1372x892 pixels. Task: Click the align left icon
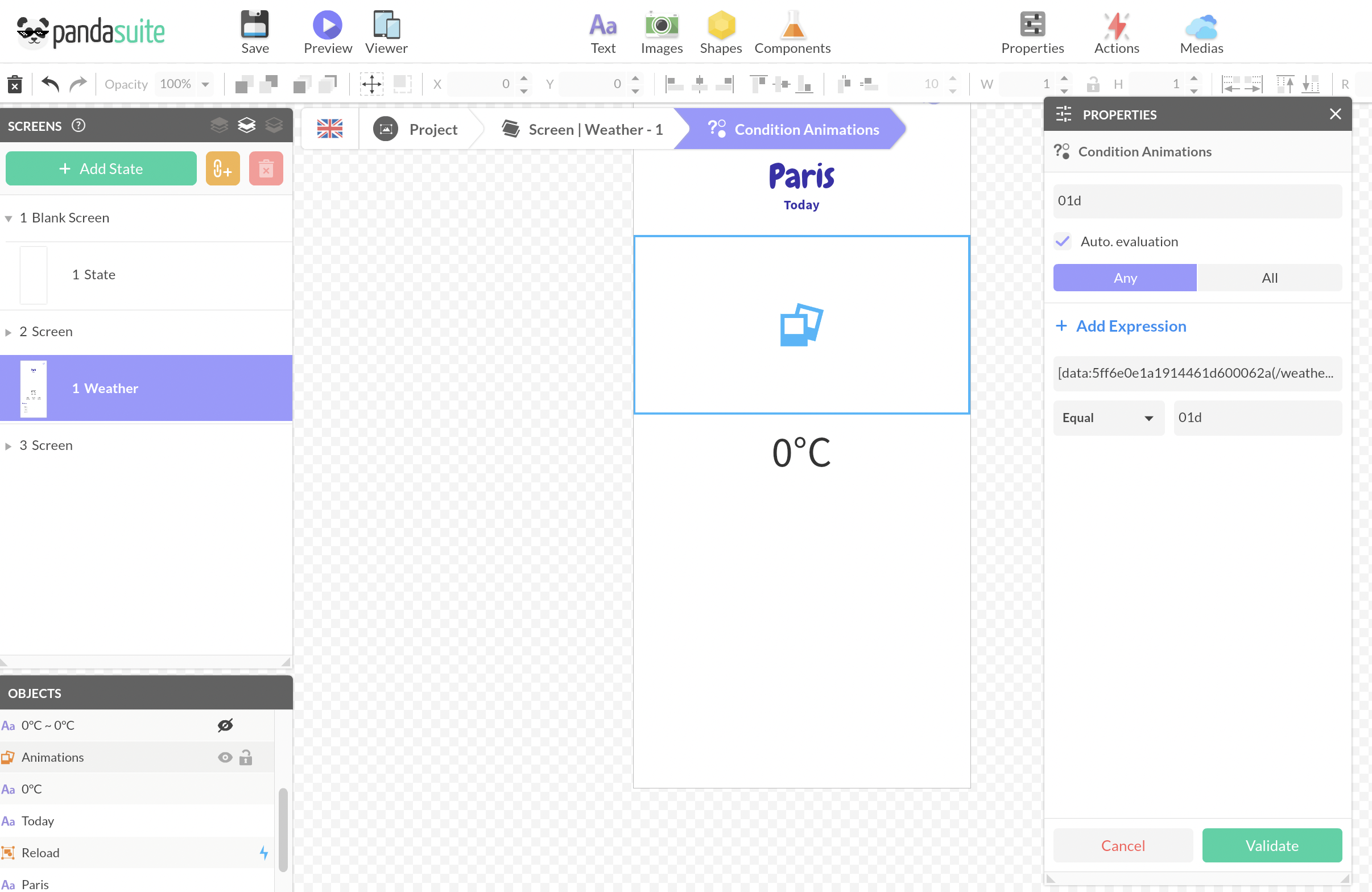click(x=674, y=84)
